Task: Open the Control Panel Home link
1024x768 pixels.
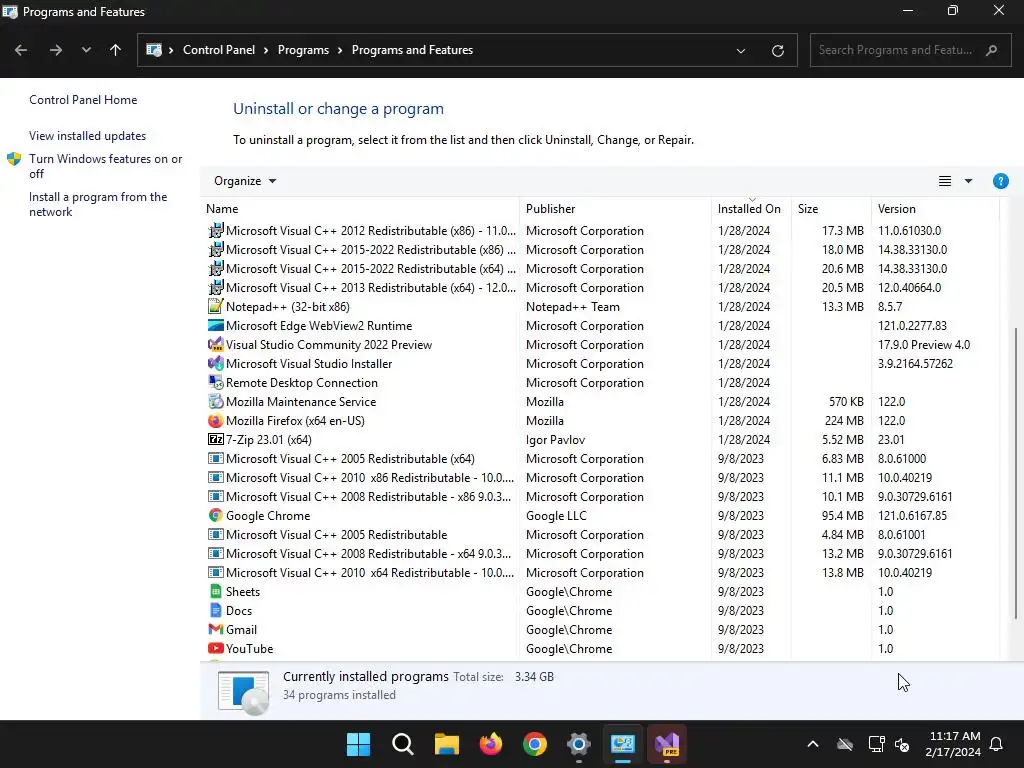Action: [x=83, y=100]
